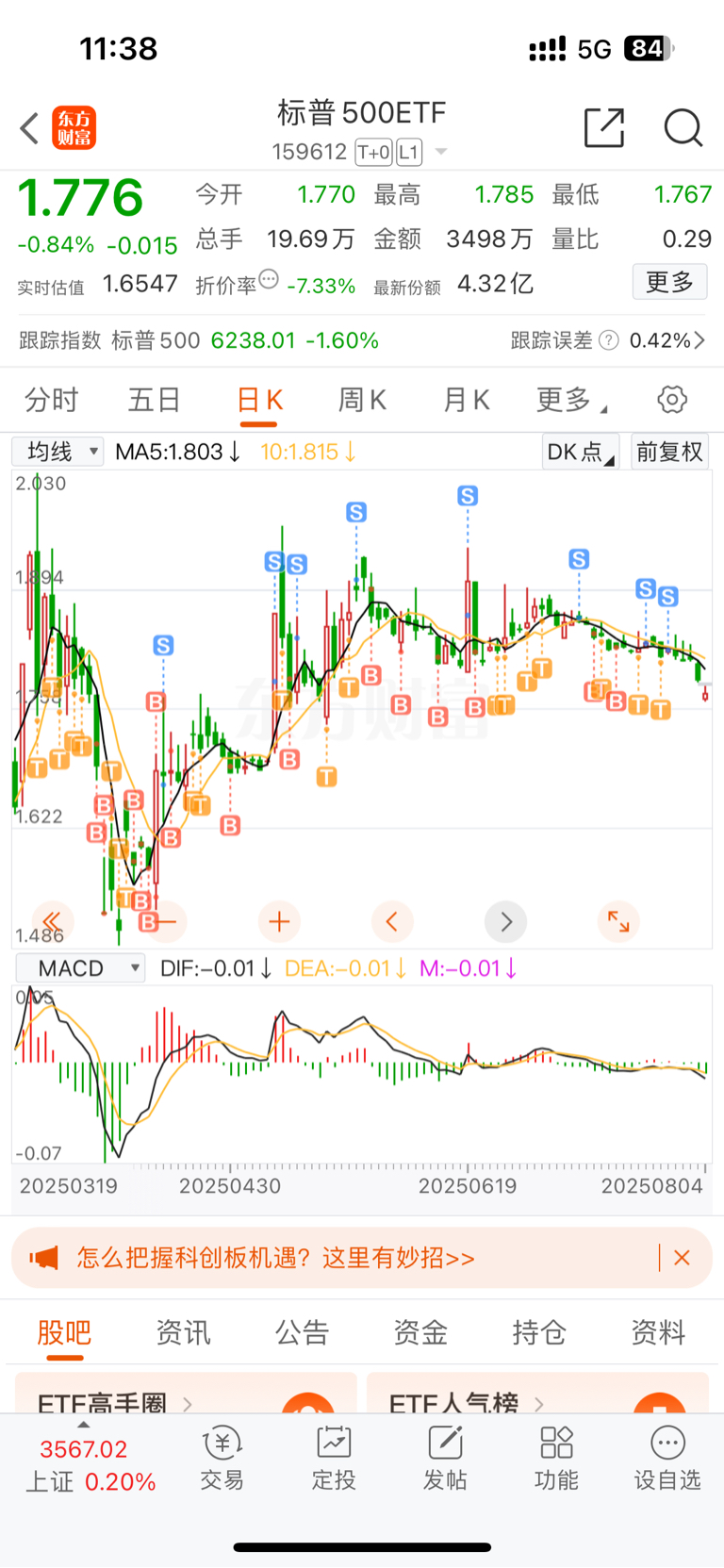
Task: Dismiss the promo banner with X
Action: coord(682,1258)
